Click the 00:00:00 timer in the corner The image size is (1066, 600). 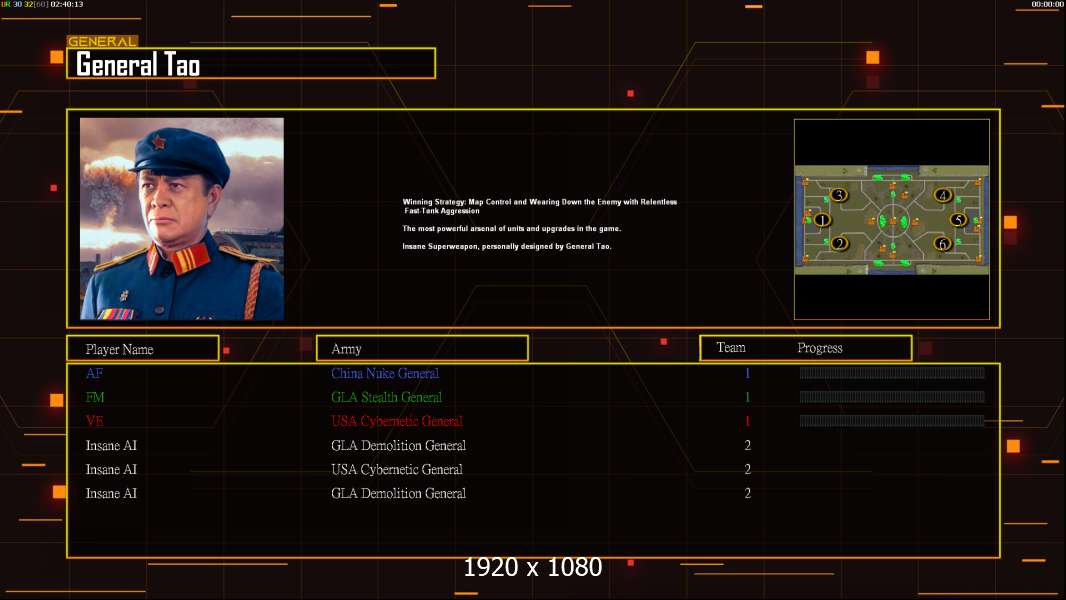click(1048, 4)
